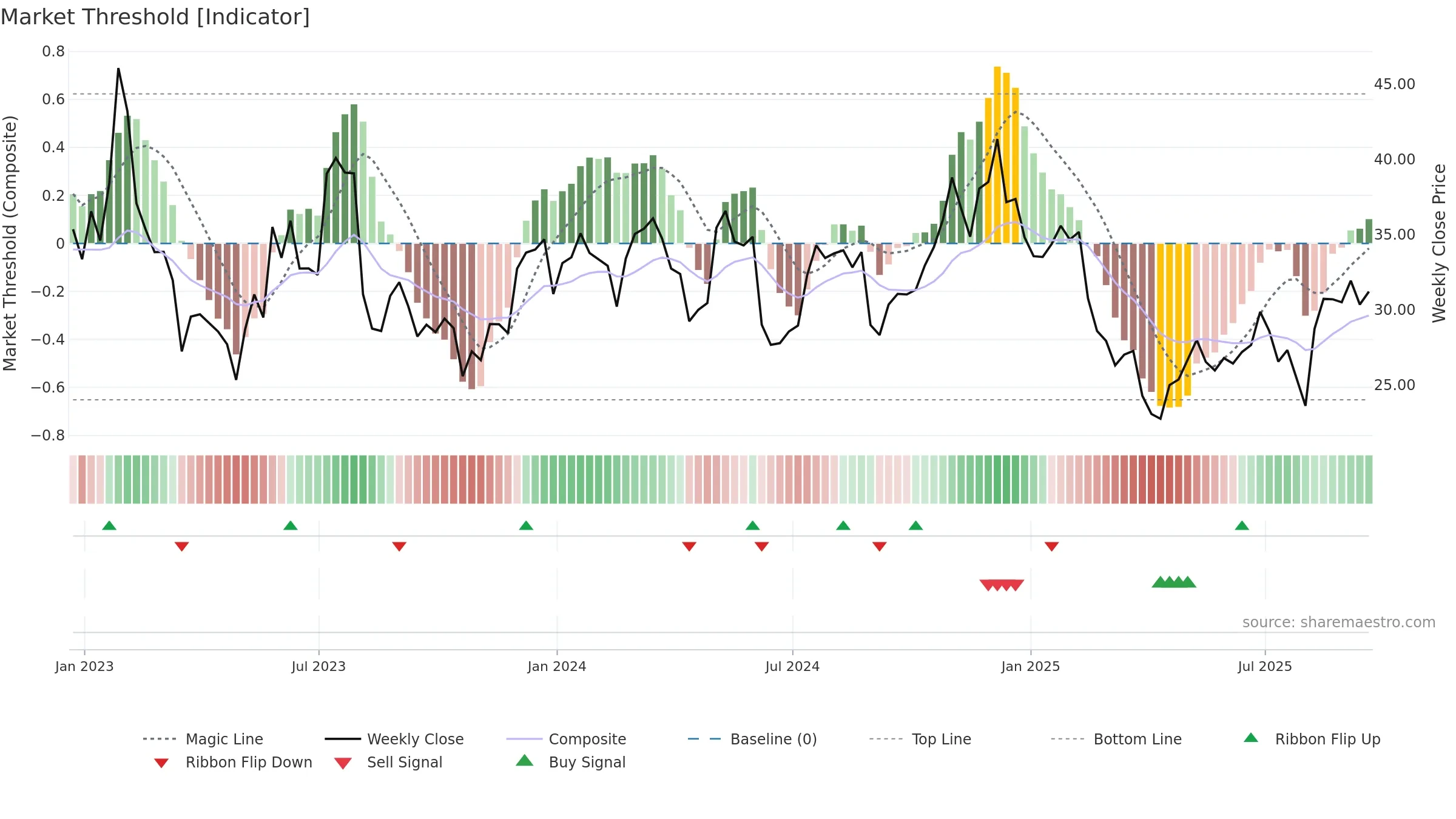Click the Weekly Close Price axis title

[x=1439, y=243]
